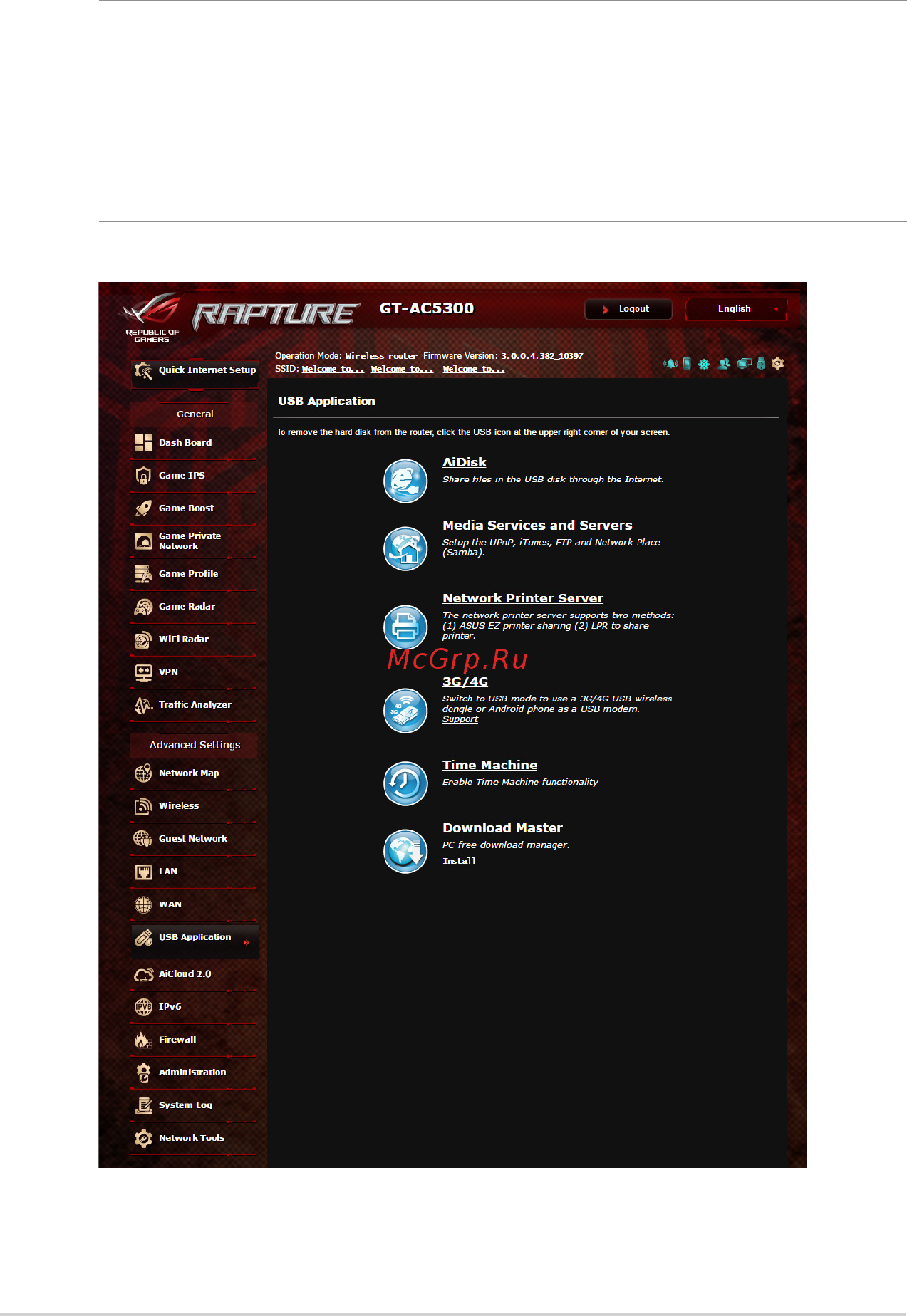Click the Download Master heading text
The height and width of the screenshot is (1316, 907).
point(502,827)
